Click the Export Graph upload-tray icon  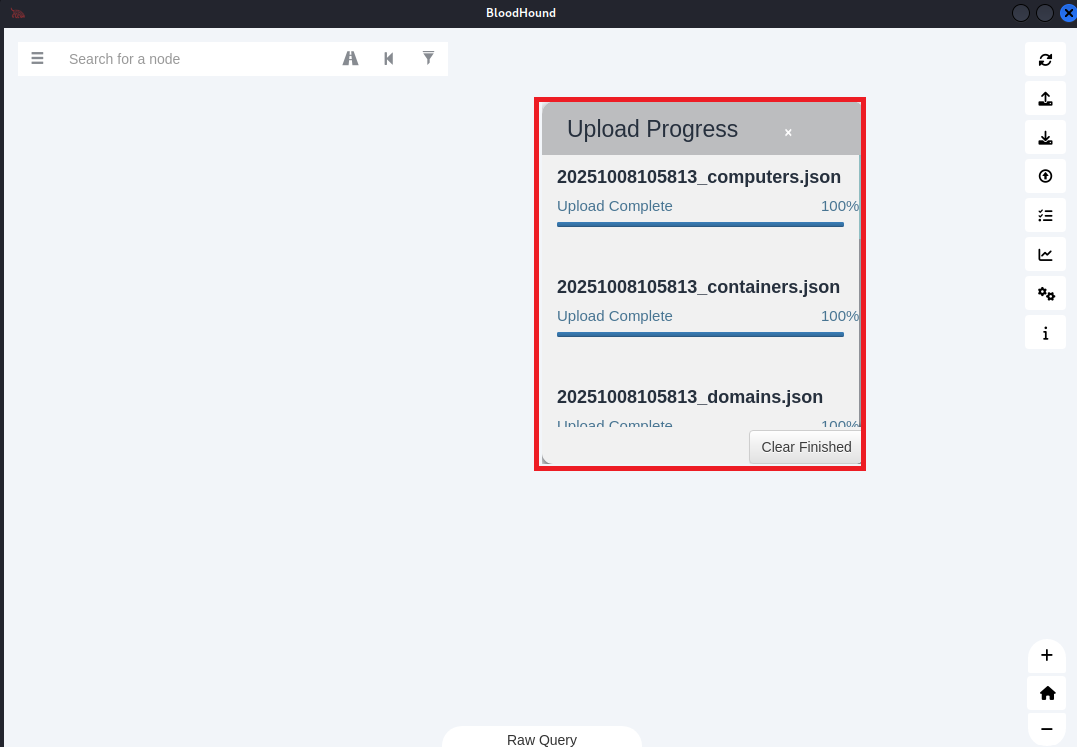tap(1045, 99)
